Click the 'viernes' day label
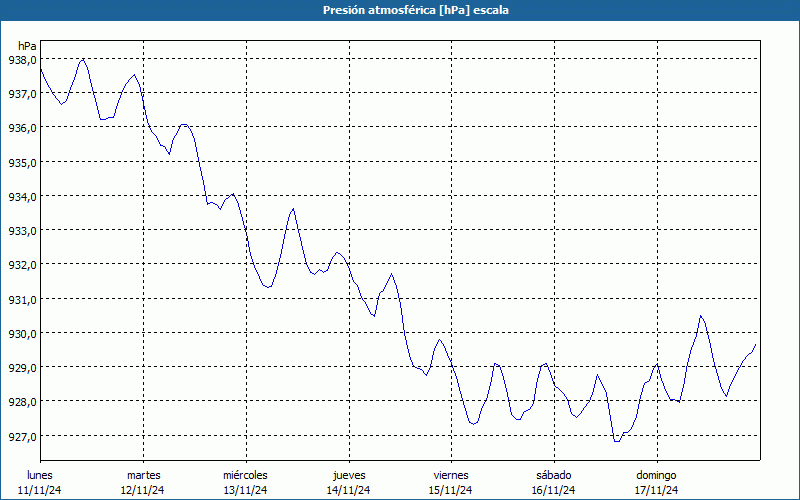 451,475
